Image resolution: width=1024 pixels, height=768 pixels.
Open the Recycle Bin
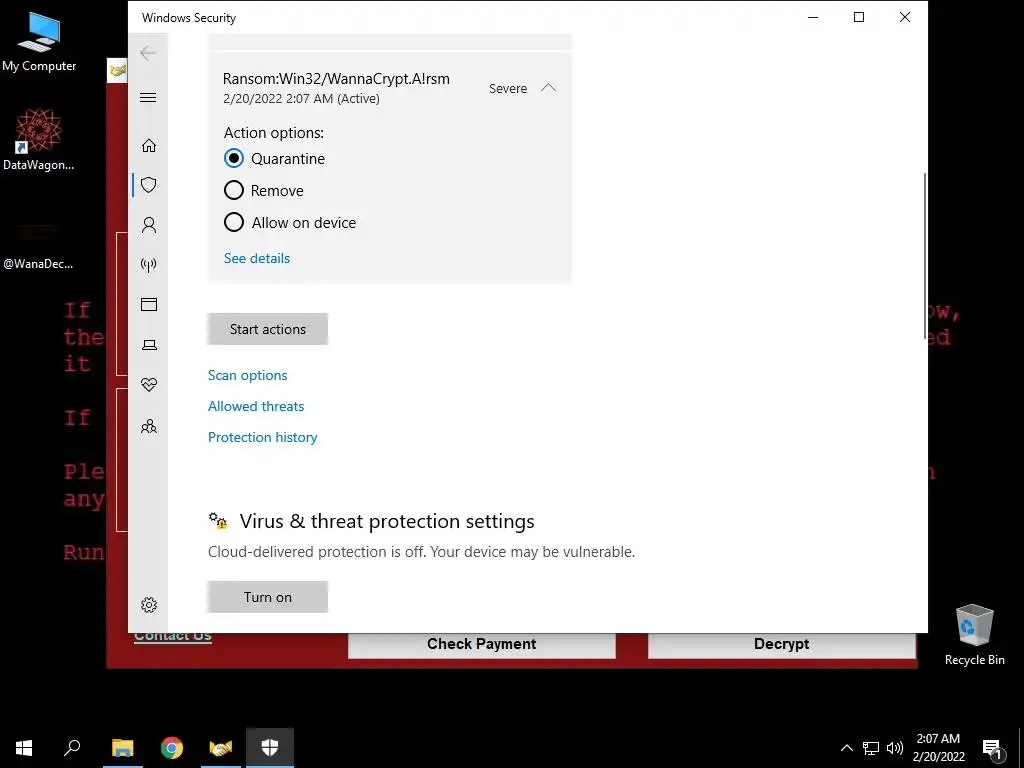coord(974,635)
